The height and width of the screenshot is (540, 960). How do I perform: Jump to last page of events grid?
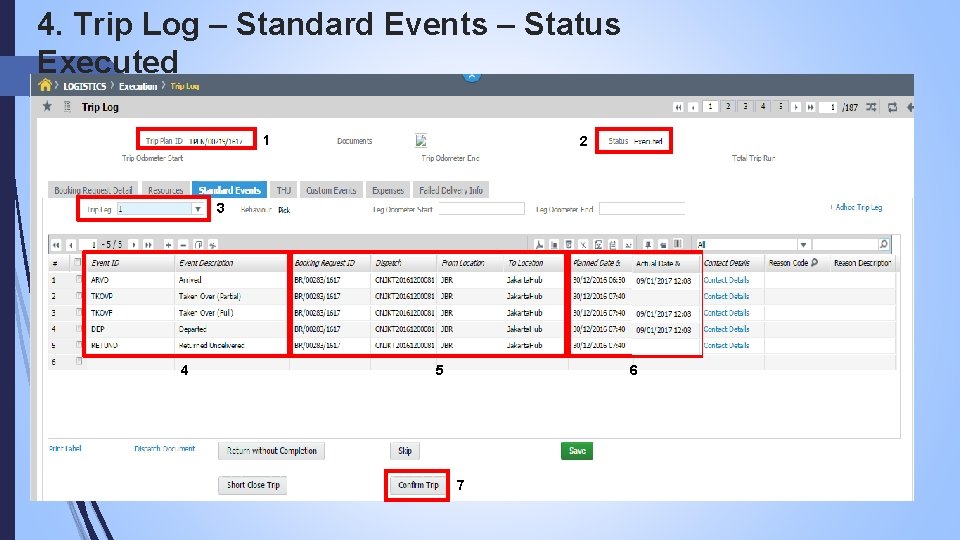[x=148, y=245]
